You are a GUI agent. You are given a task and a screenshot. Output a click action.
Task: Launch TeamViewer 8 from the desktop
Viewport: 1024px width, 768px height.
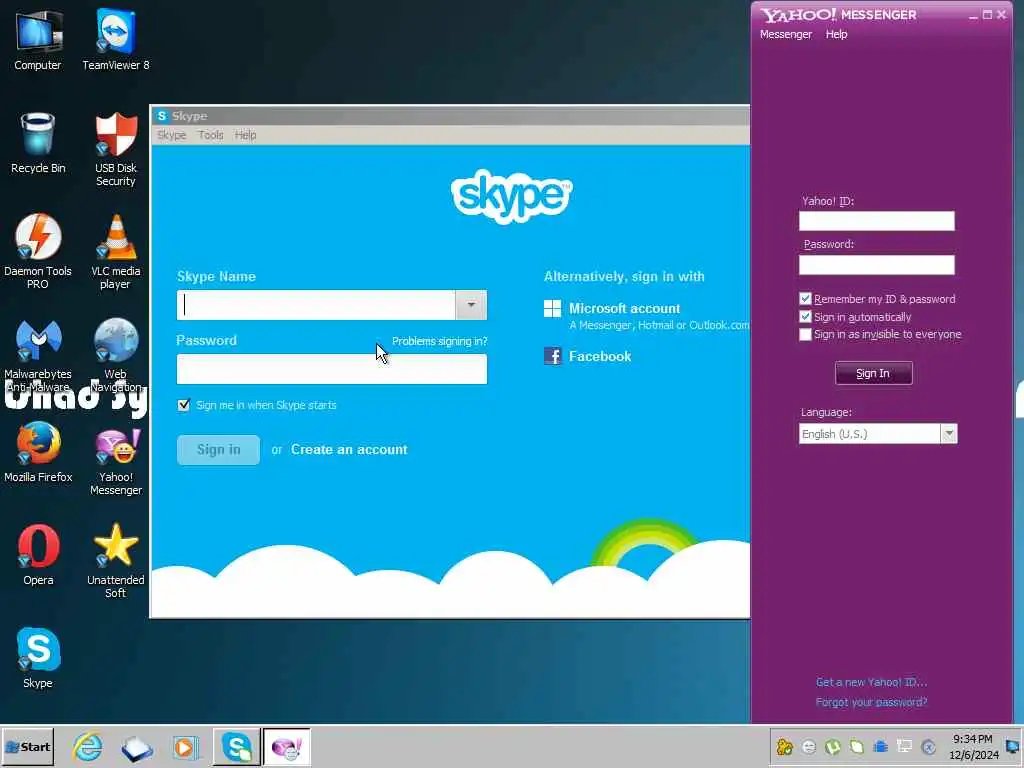(116, 39)
